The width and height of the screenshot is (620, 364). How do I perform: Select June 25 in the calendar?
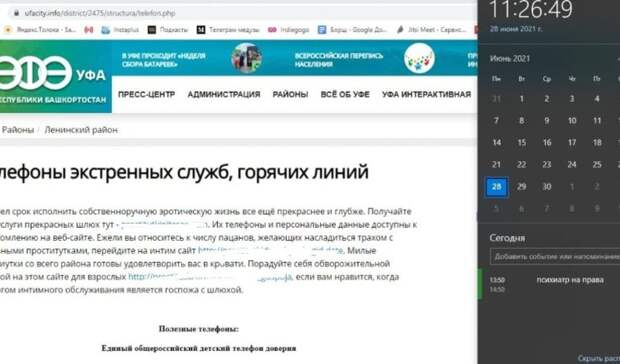(597, 165)
